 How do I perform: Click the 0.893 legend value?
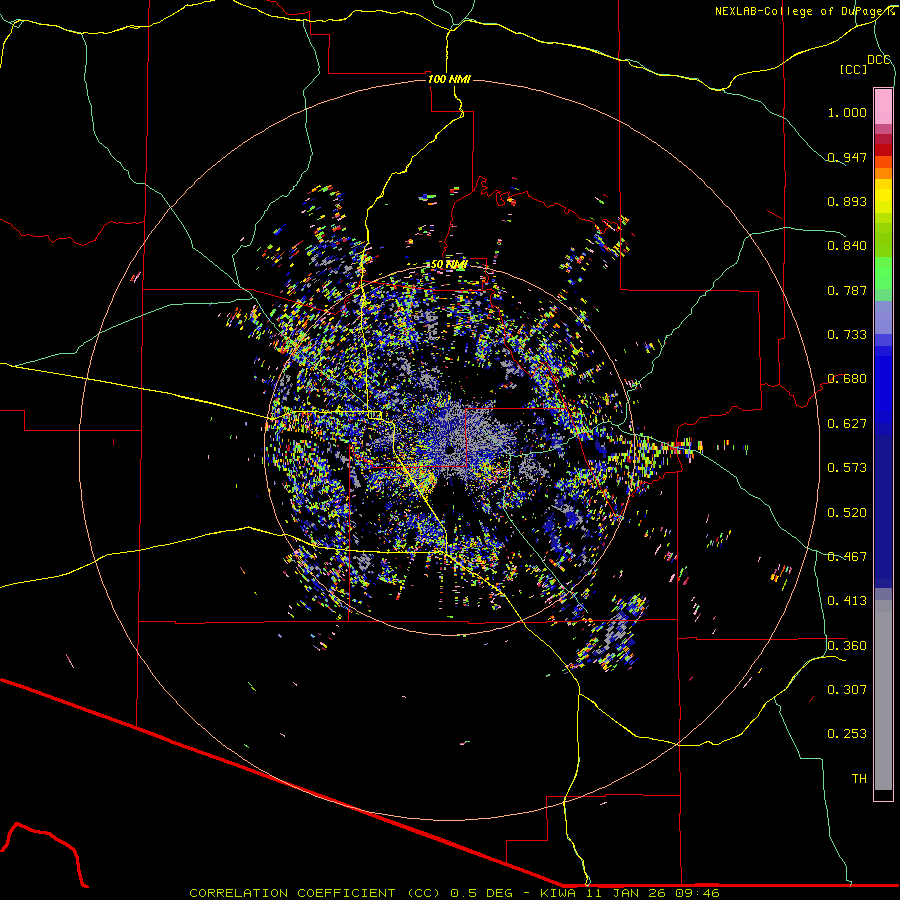[847, 201]
